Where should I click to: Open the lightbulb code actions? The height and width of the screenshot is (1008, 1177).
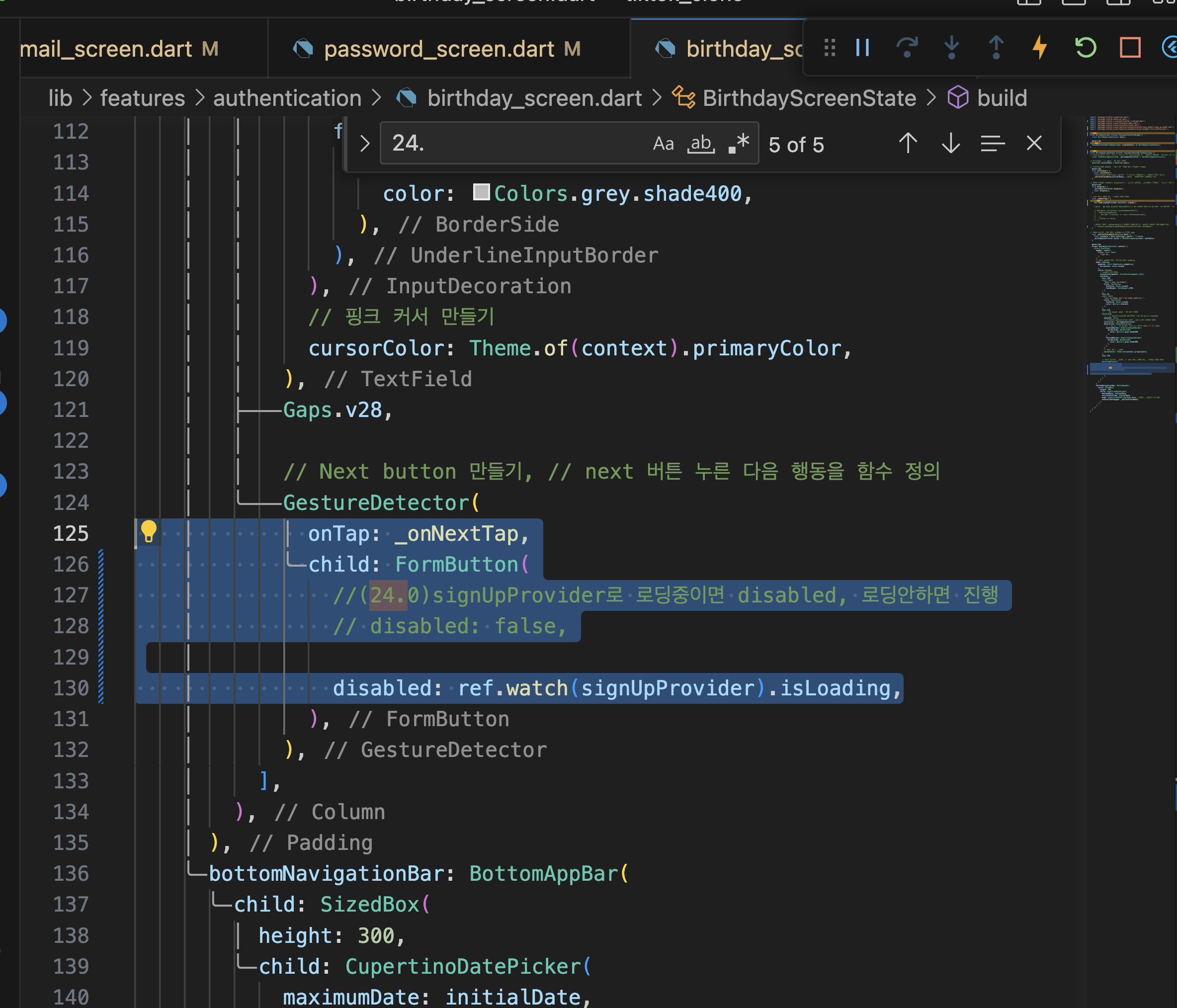[x=148, y=532]
